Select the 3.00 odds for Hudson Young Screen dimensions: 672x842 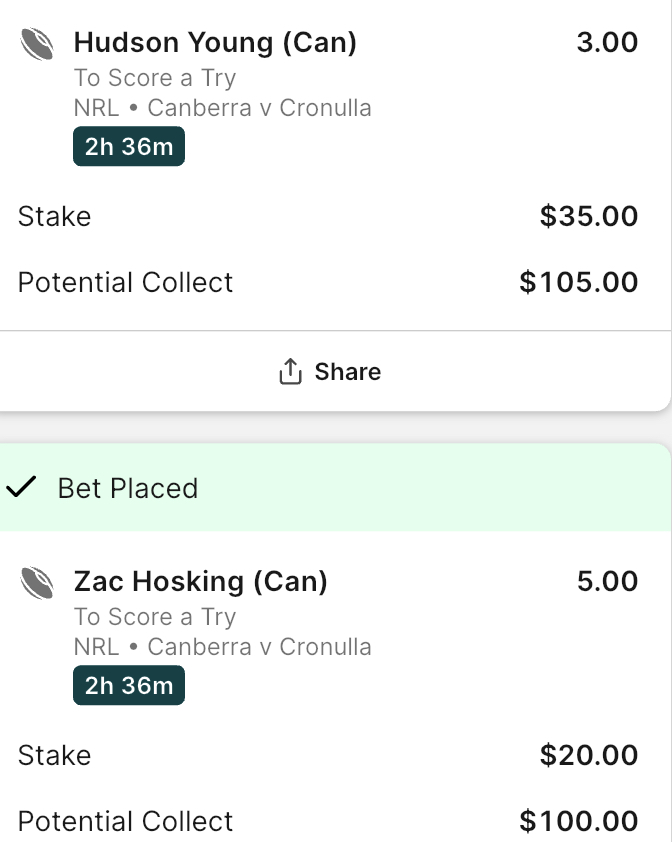[x=607, y=42]
